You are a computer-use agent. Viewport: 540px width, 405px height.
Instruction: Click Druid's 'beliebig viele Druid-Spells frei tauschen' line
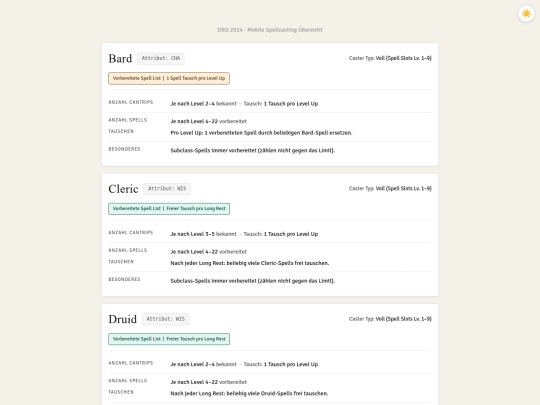[249, 394]
